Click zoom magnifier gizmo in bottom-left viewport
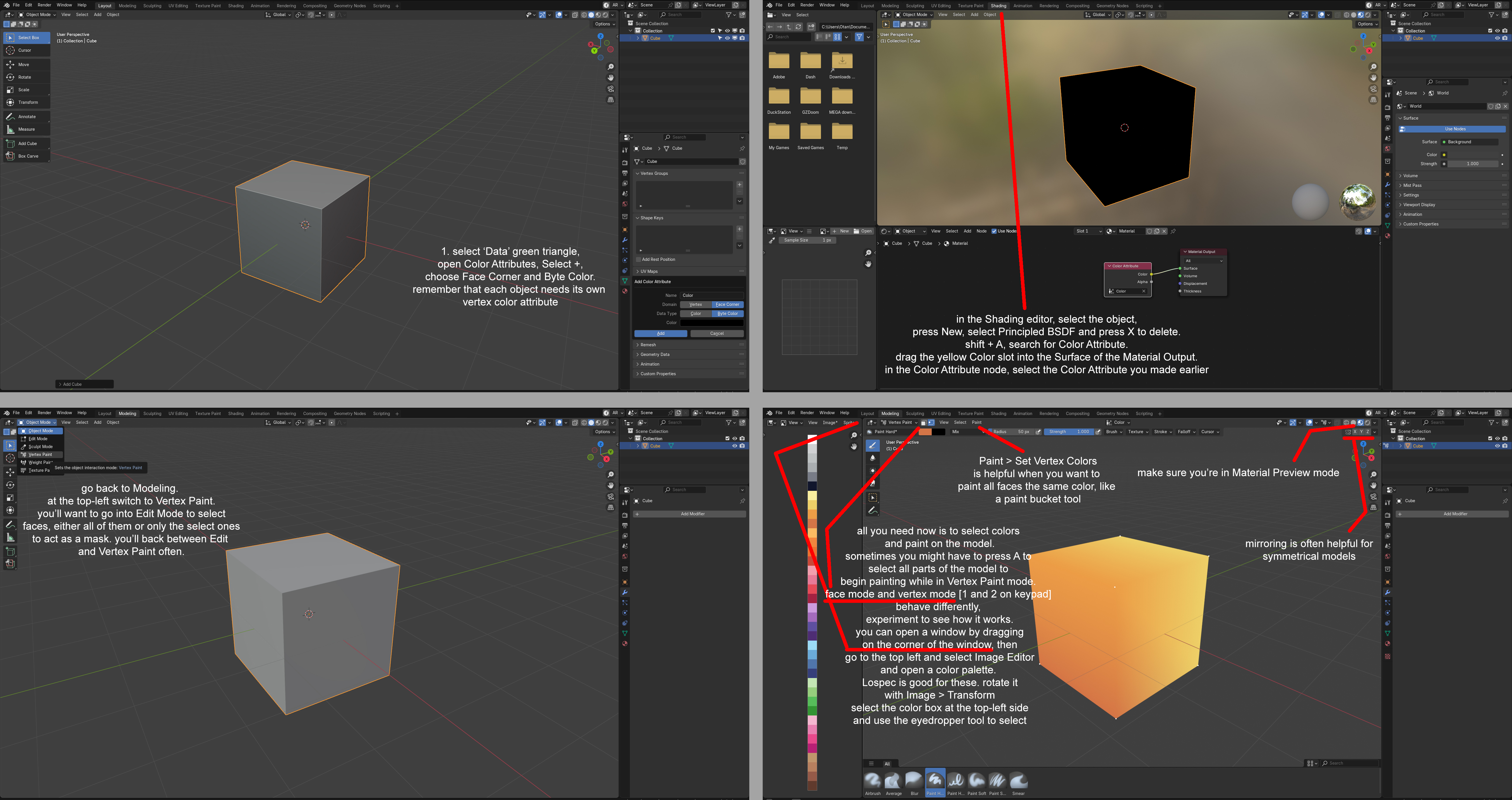 [x=611, y=474]
